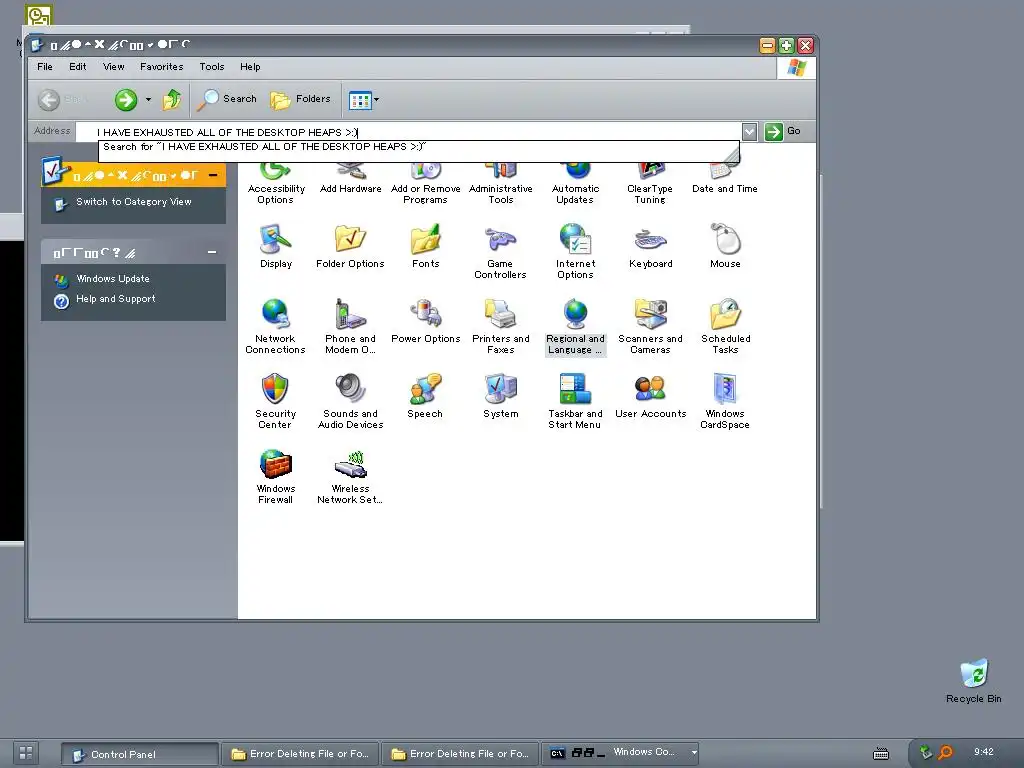Screen dimensions: 1024x768
Task: Open the Help menu
Action: tap(250, 67)
